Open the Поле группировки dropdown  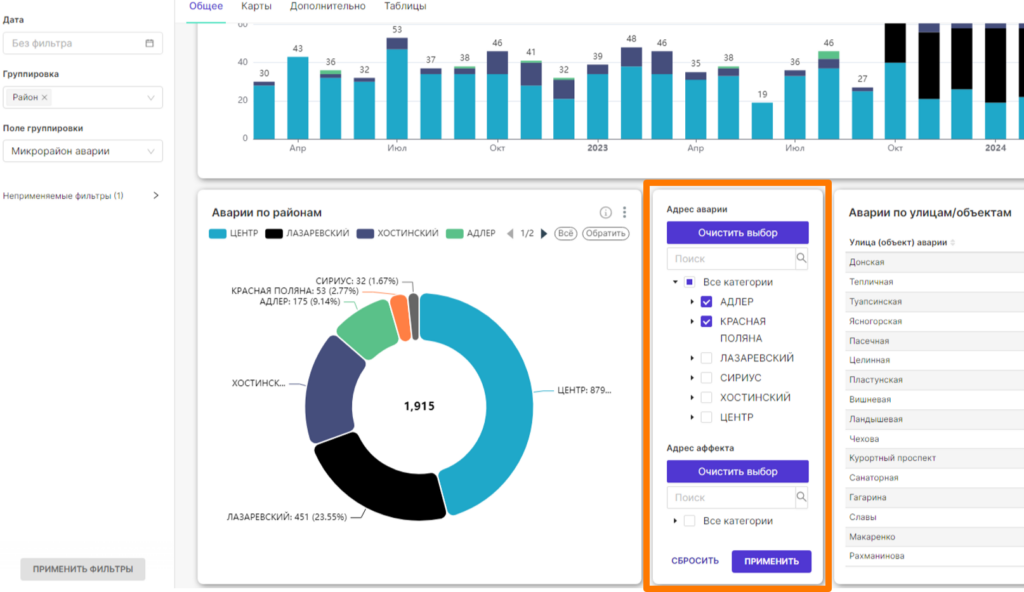(x=82, y=151)
